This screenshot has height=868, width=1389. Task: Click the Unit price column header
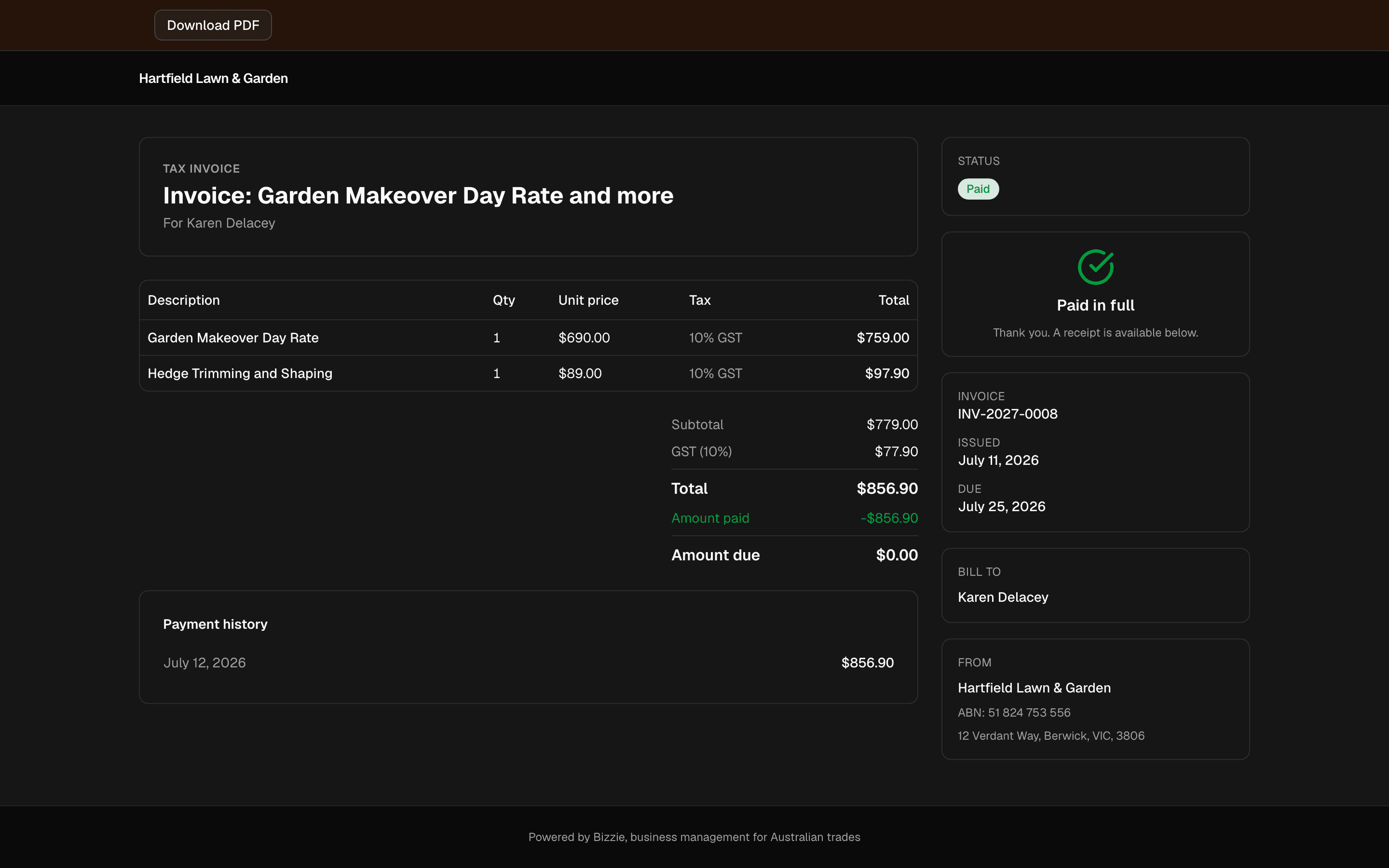point(588,300)
